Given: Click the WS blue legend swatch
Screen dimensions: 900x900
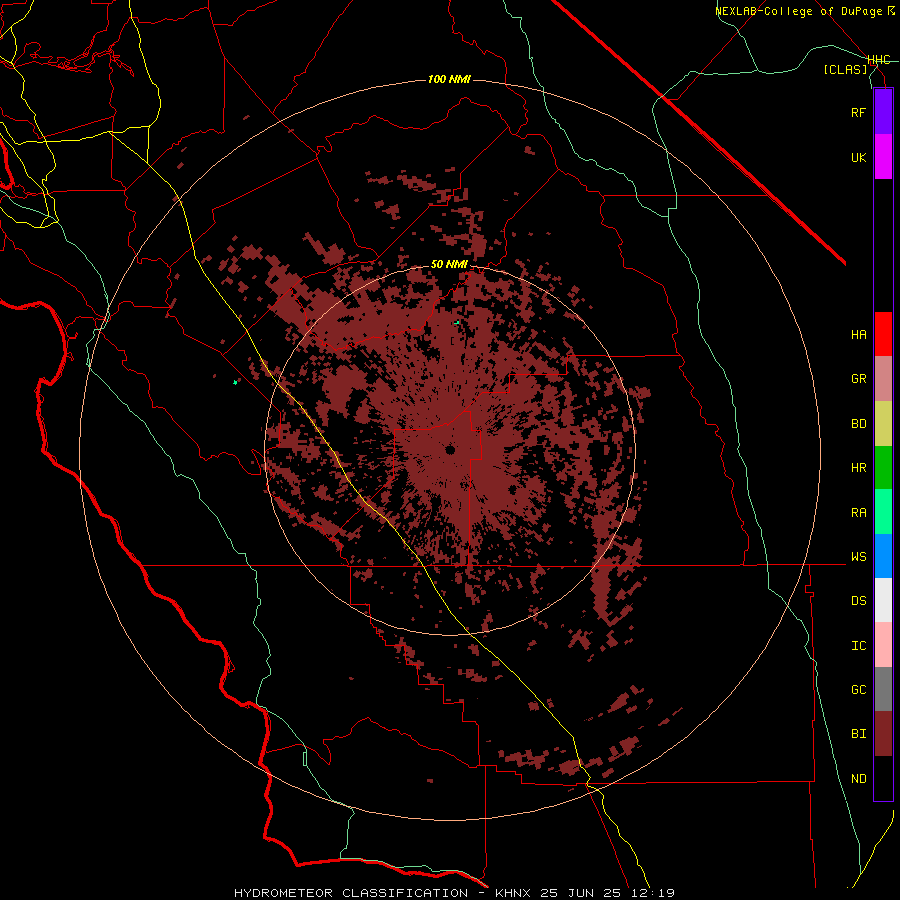Looking at the screenshot, I should tap(883, 556).
